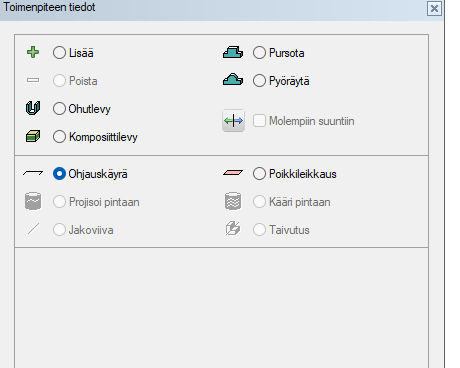This screenshot has height=368, width=460.
Task: Select the Taivutus radio button
Action: coord(259,230)
